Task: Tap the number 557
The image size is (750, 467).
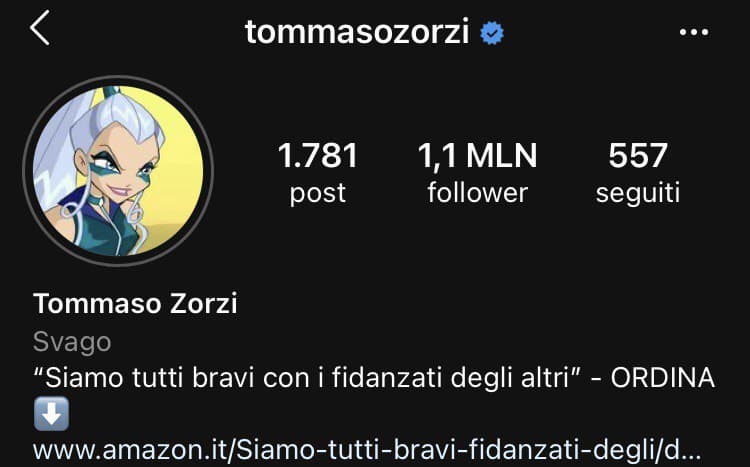Action: click(638, 155)
